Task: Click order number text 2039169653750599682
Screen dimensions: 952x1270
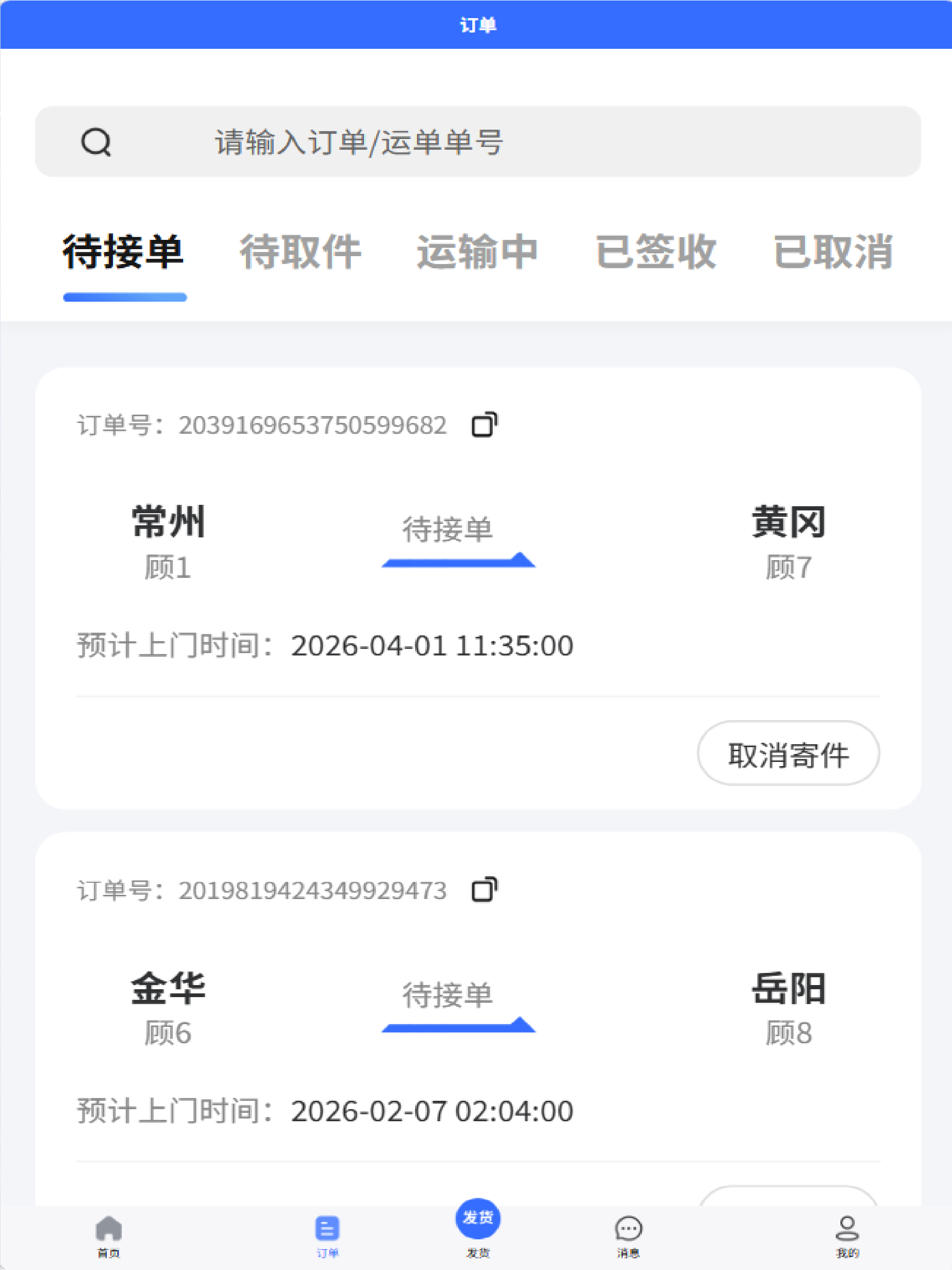Action: [x=312, y=425]
